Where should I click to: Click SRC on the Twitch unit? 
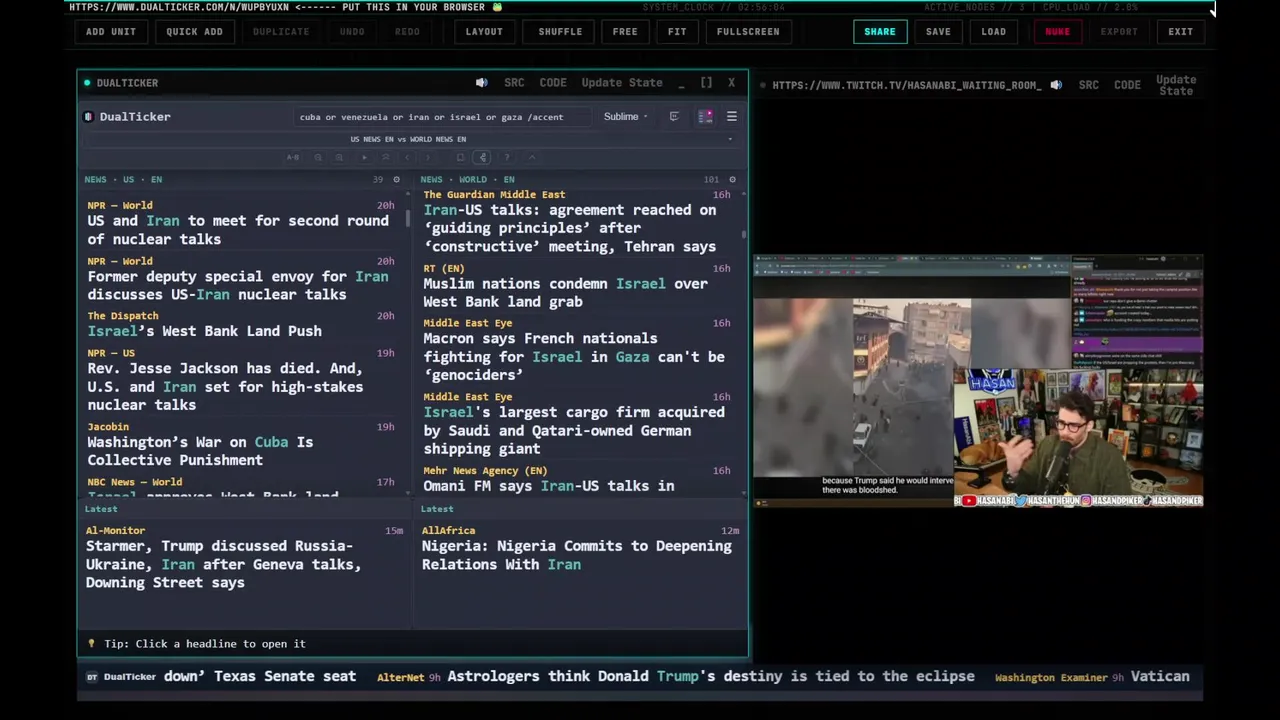tap(1089, 85)
